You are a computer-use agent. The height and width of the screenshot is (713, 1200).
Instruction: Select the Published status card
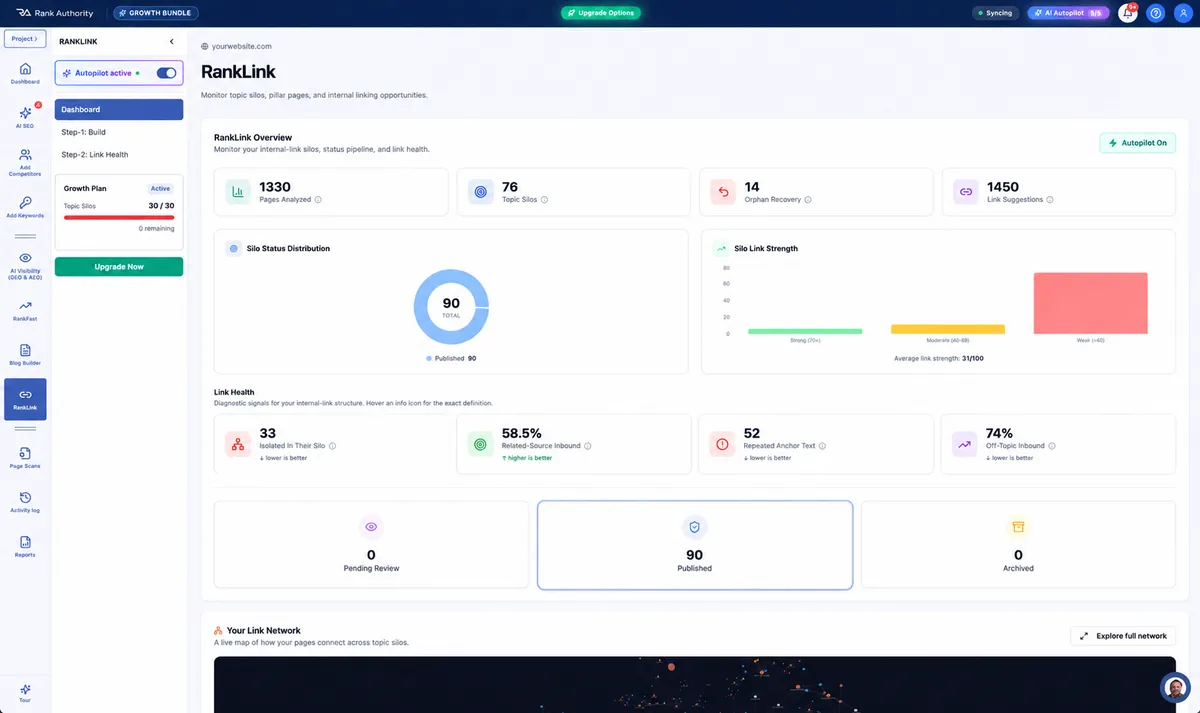click(695, 545)
